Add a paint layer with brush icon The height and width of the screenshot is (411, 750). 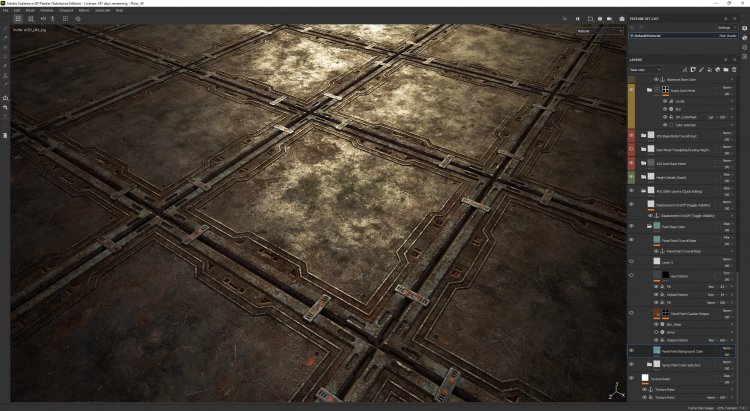[x=701, y=70]
